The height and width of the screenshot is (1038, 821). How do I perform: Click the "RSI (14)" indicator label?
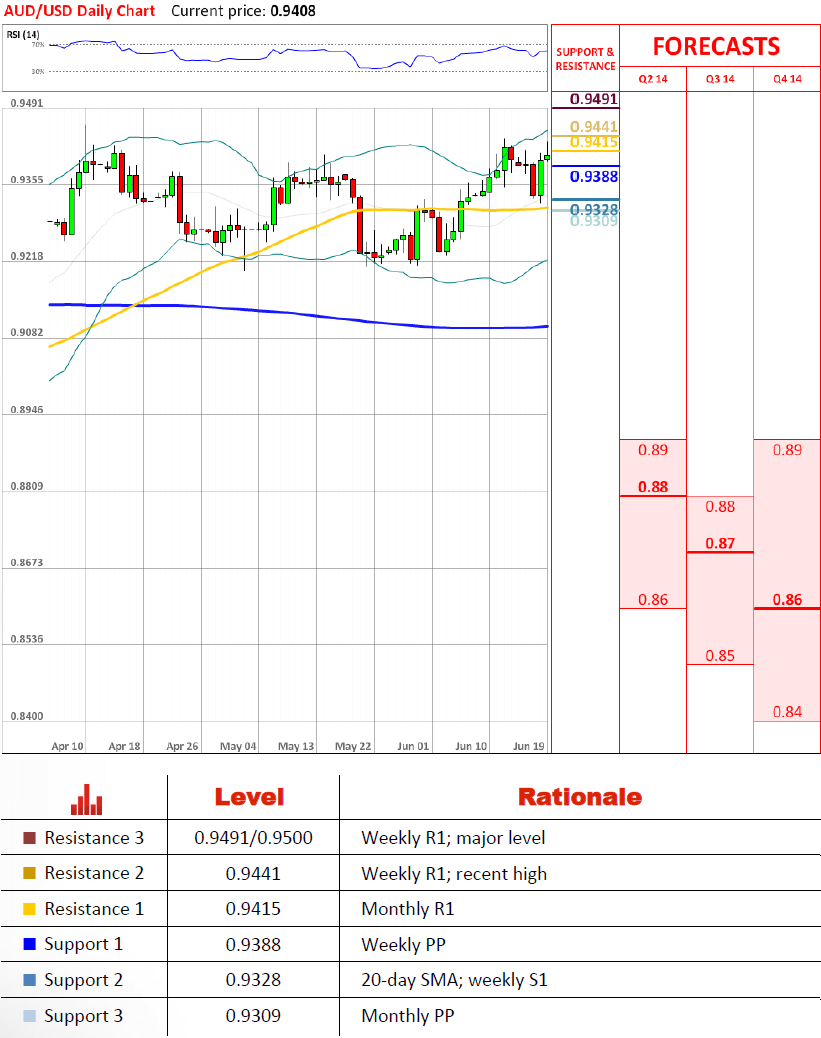[23, 35]
